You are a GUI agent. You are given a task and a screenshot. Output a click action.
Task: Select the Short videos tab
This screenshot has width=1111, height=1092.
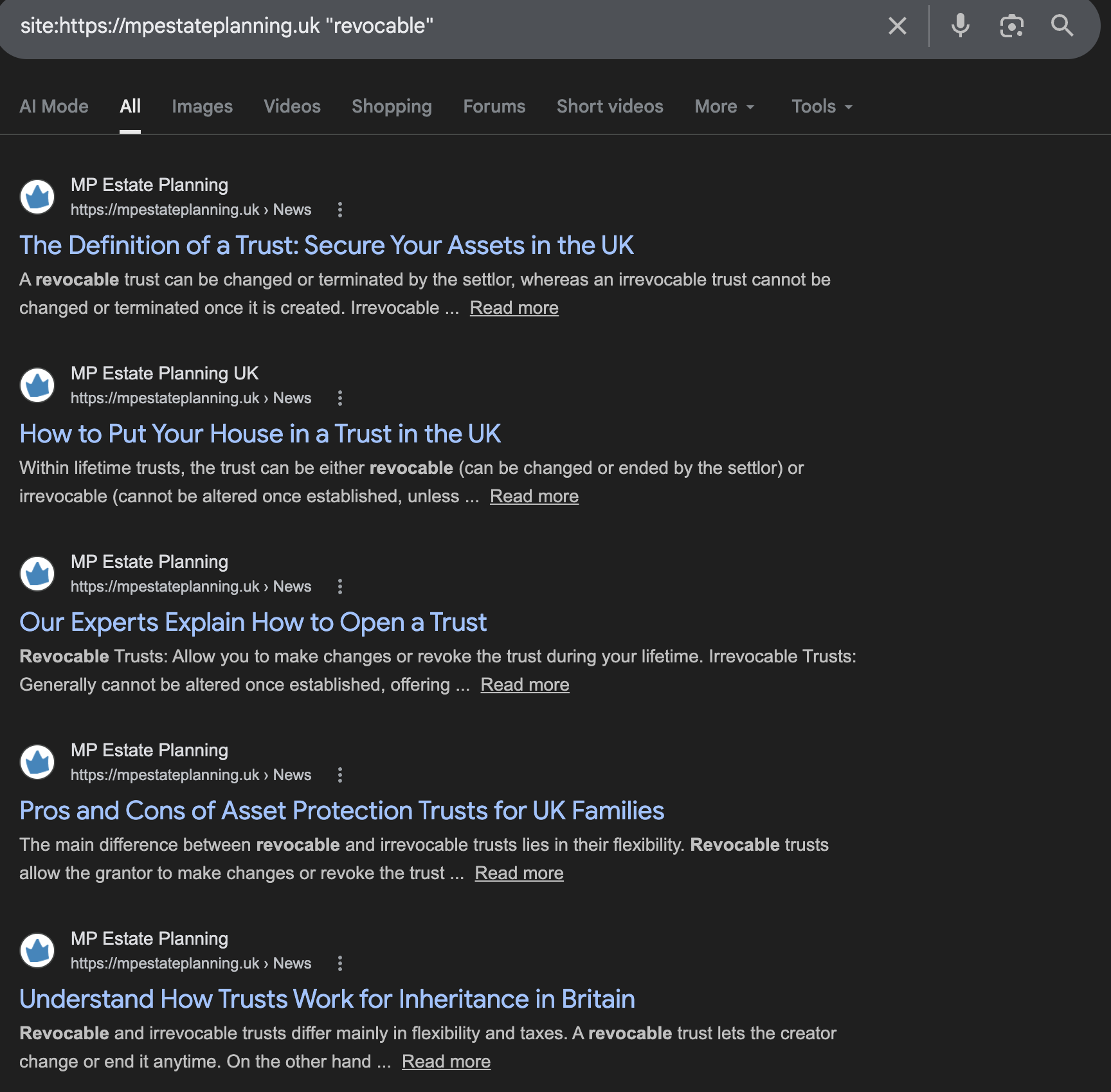pos(610,107)
